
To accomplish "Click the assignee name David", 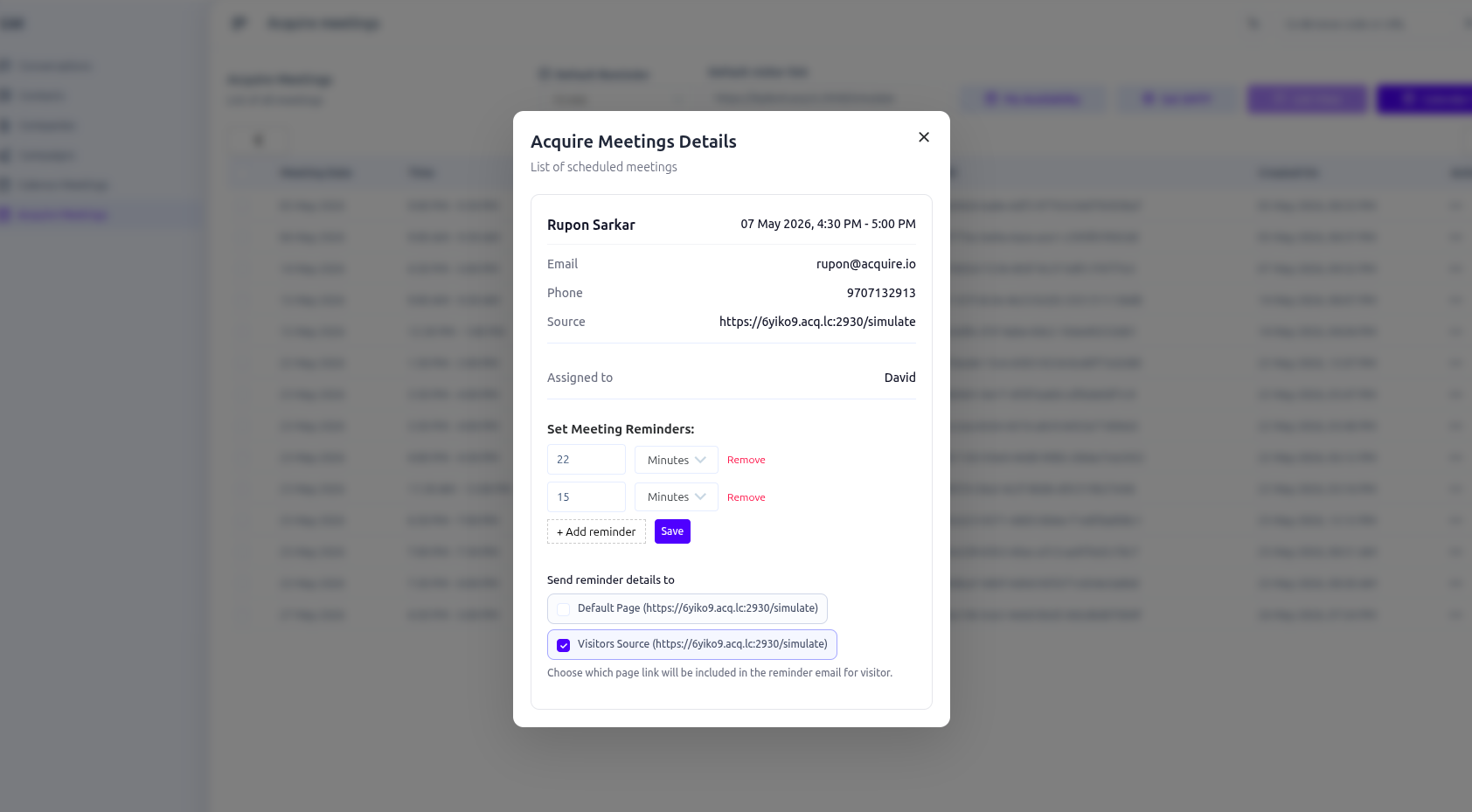I will (x=899, y=378).
